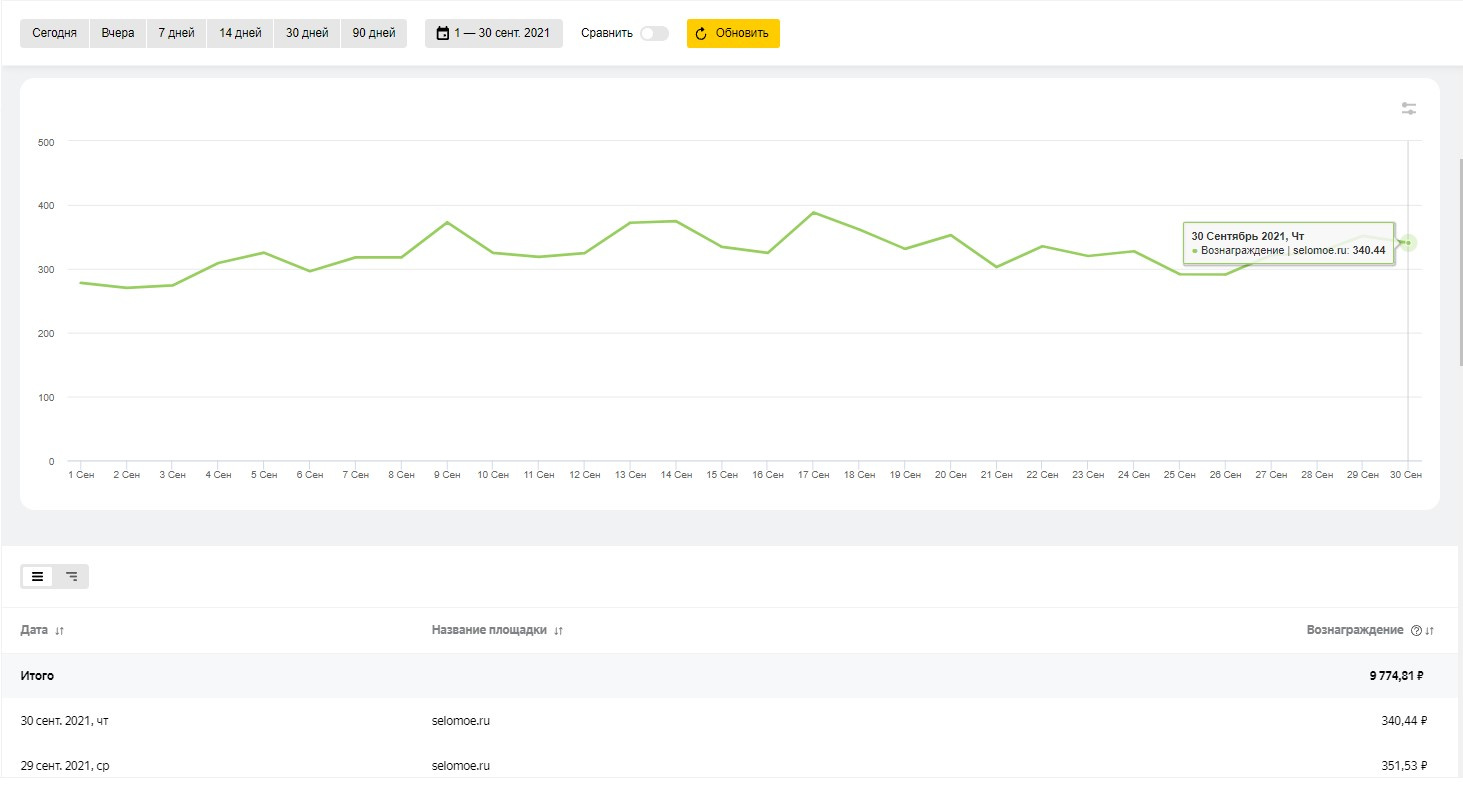Open the 1 — 30 сент. 2021 date picker
The height and width of the screenshot is (785, 1463).
click(493, 33)
